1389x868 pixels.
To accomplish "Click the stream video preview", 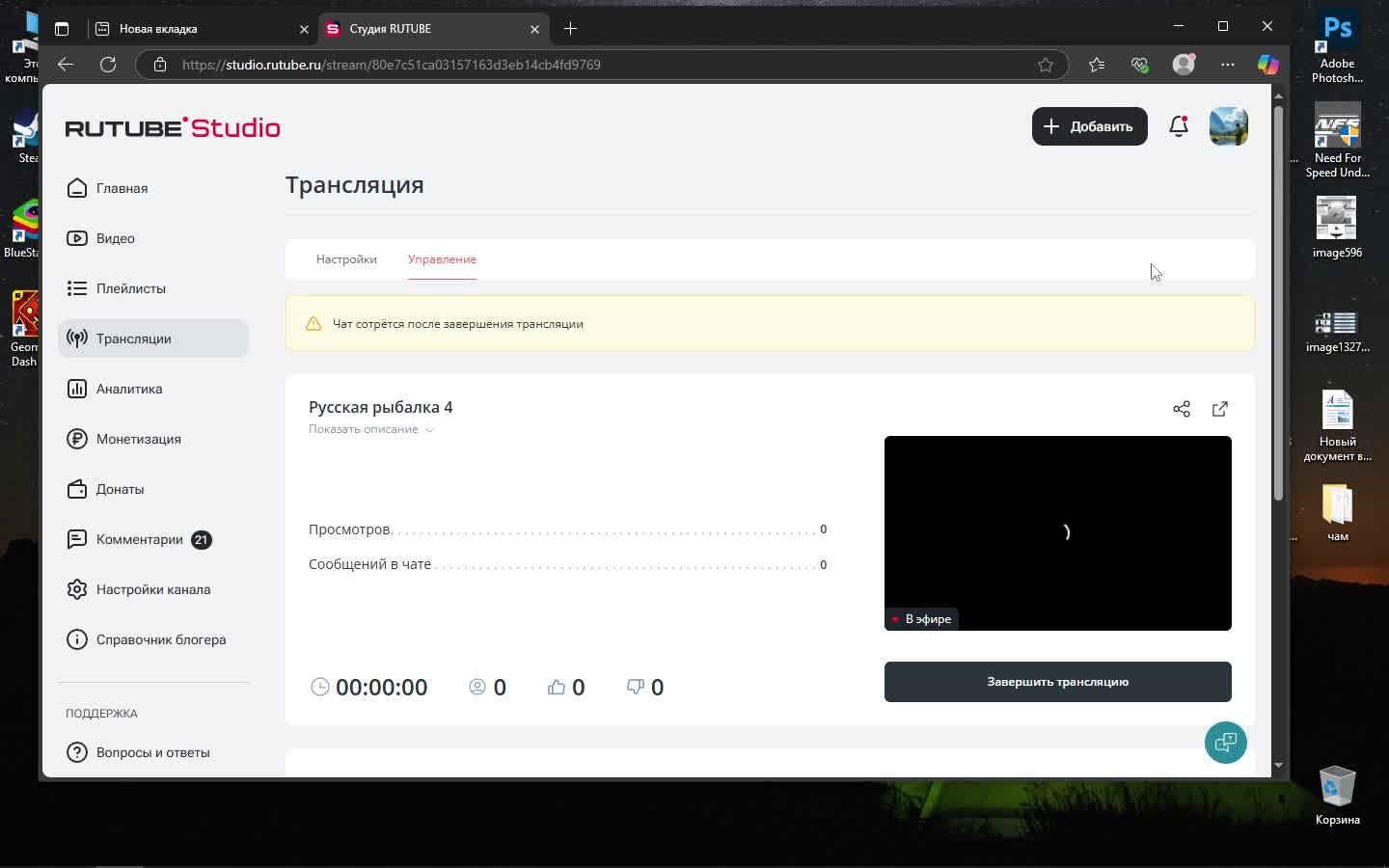I will (1058, 533).
